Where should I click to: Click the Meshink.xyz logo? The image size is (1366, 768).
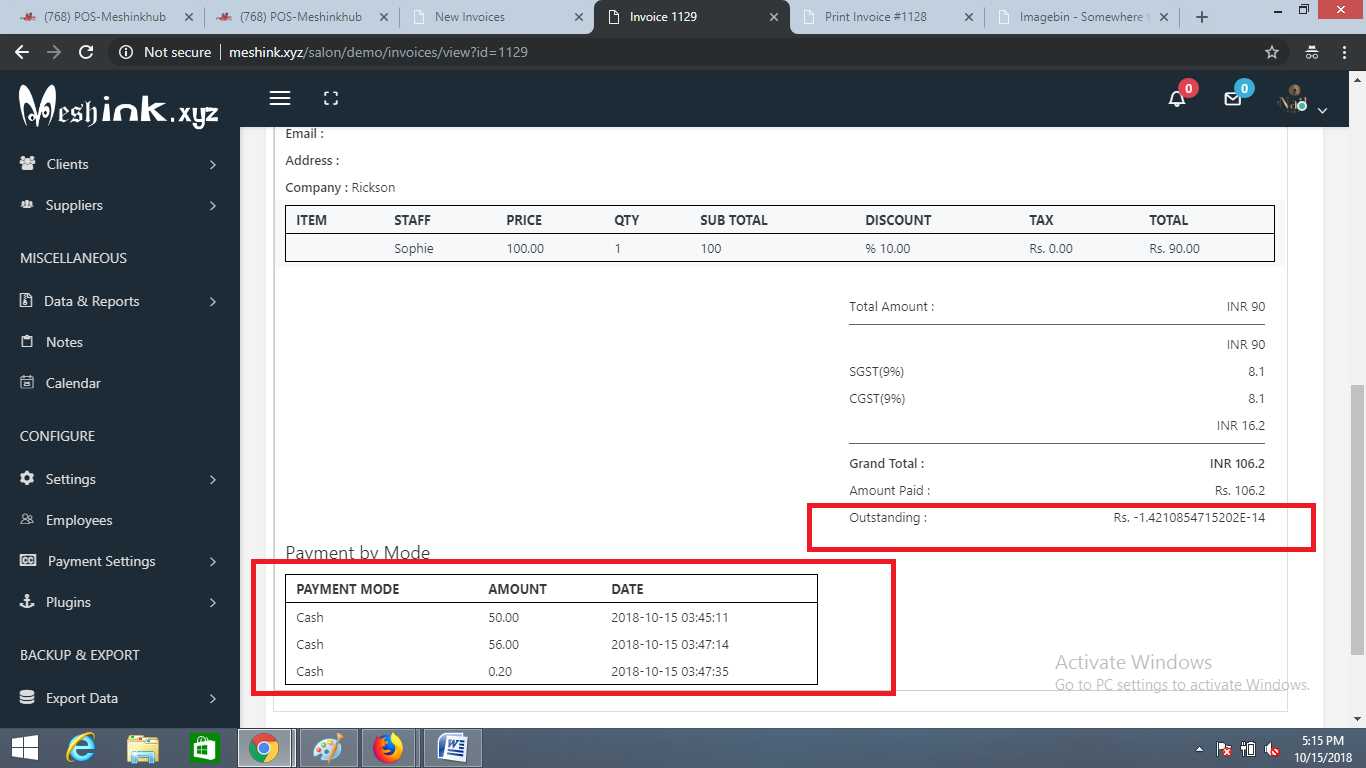pyautogui.click(x=119, y=105)
